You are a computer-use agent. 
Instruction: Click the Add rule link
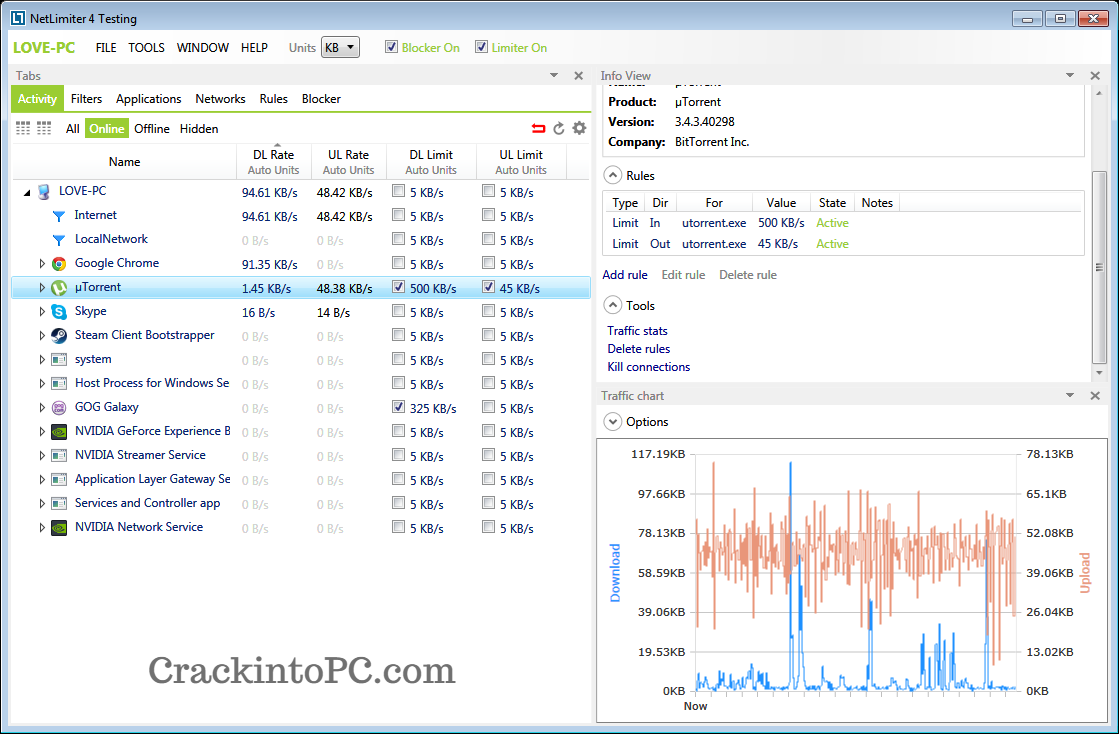point(625,275)
